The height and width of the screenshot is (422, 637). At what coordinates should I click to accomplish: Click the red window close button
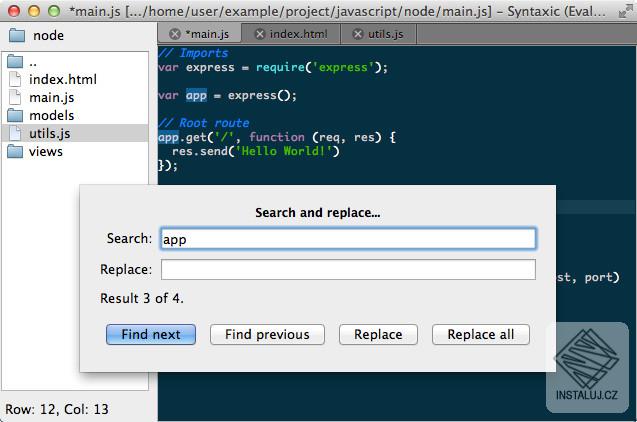[14, 11]
